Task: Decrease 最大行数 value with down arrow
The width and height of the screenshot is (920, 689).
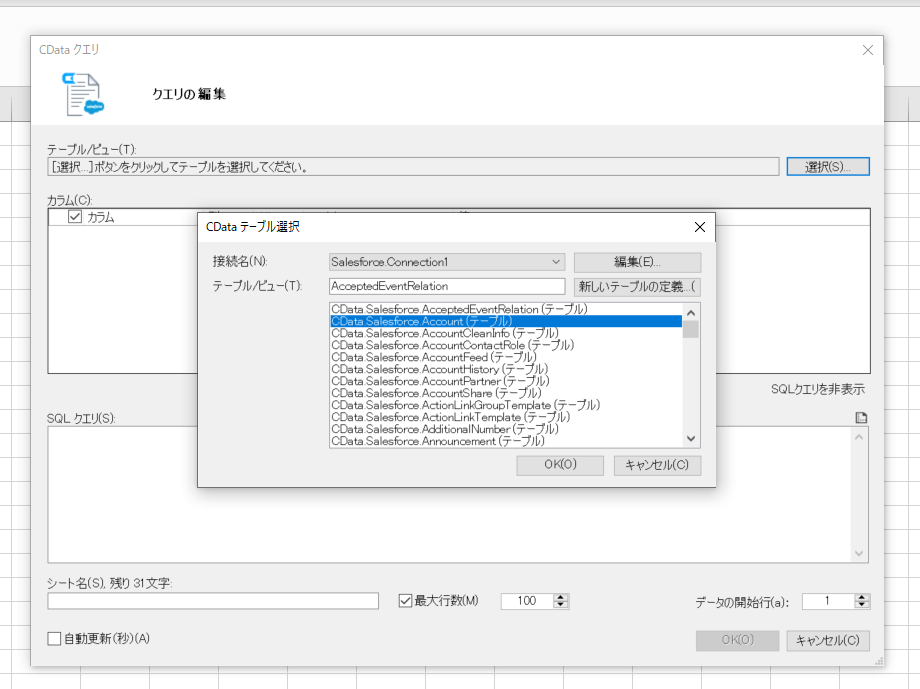Action: [561, 604]
